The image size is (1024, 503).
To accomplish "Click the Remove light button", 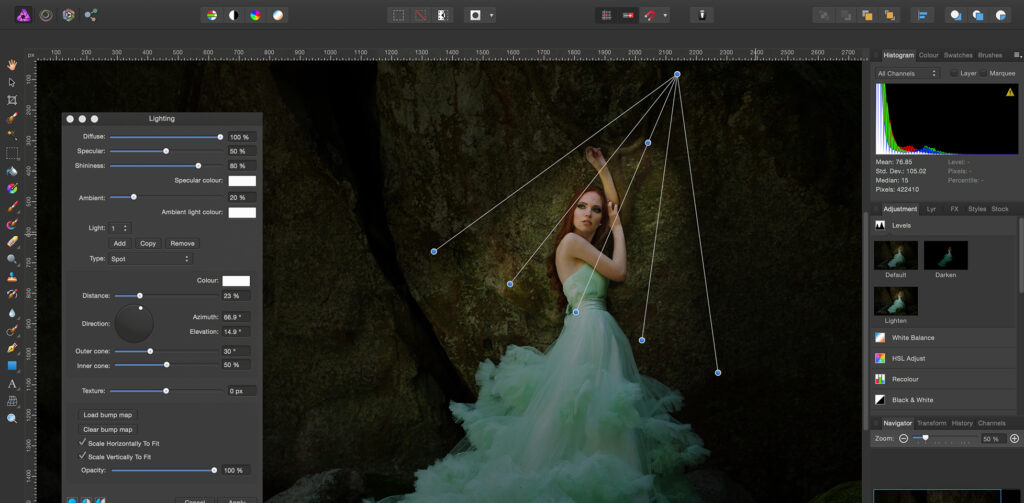I will (182, 243).
